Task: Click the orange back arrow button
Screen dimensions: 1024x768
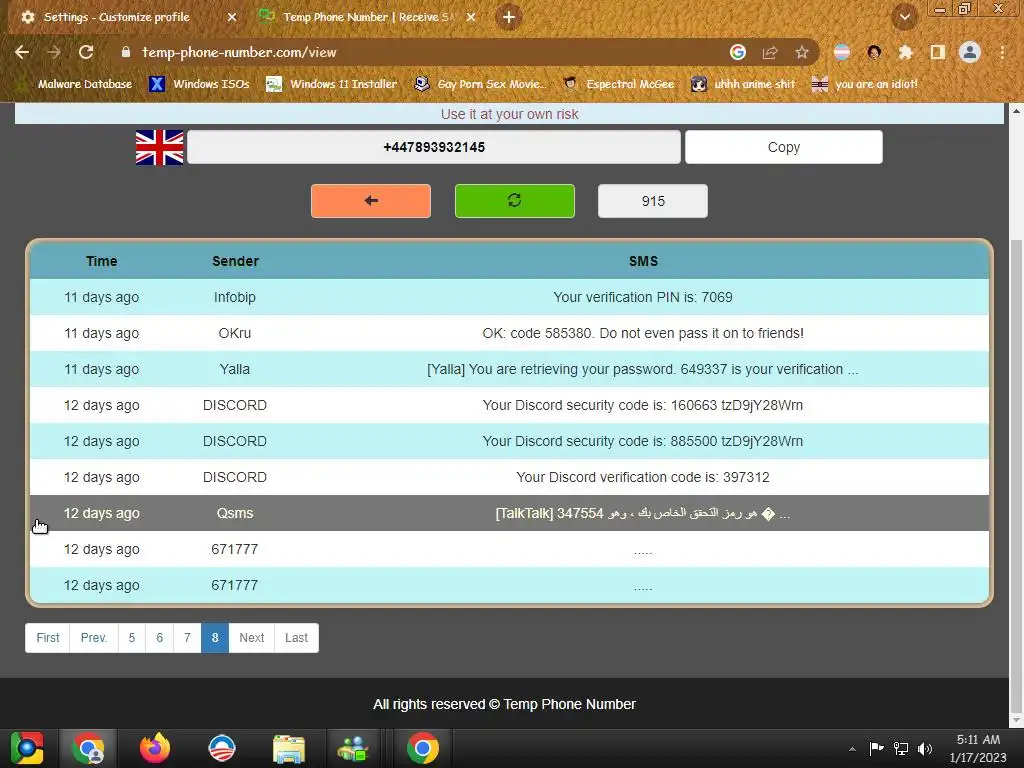Action: pos(371,200)
